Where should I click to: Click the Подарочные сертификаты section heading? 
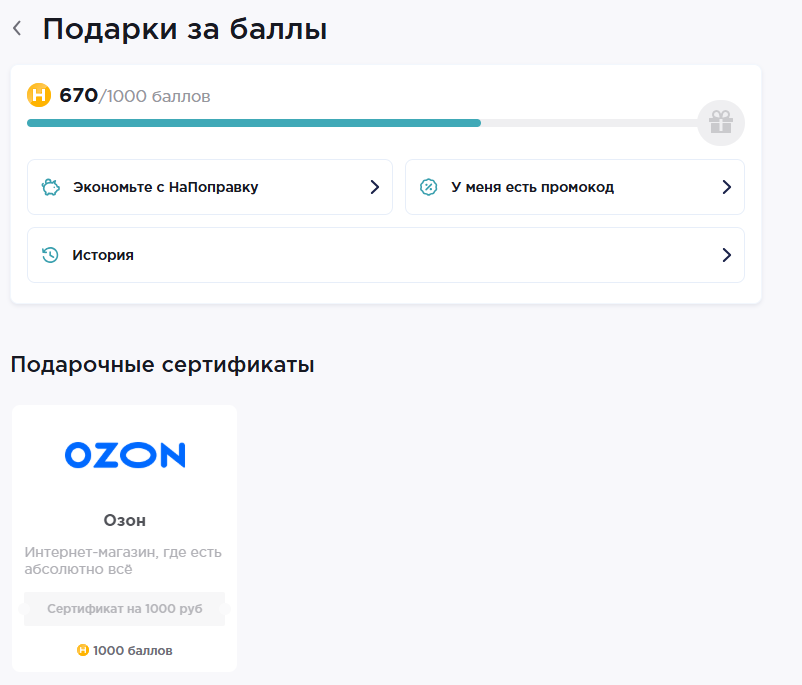(163, 365)
